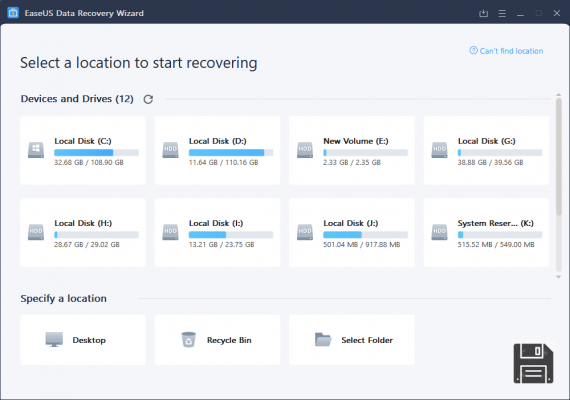This screenshot has width=570, height=400.
Task: Click the 501.04 MB / 917.88 MB size text
Action: [362, 245]
